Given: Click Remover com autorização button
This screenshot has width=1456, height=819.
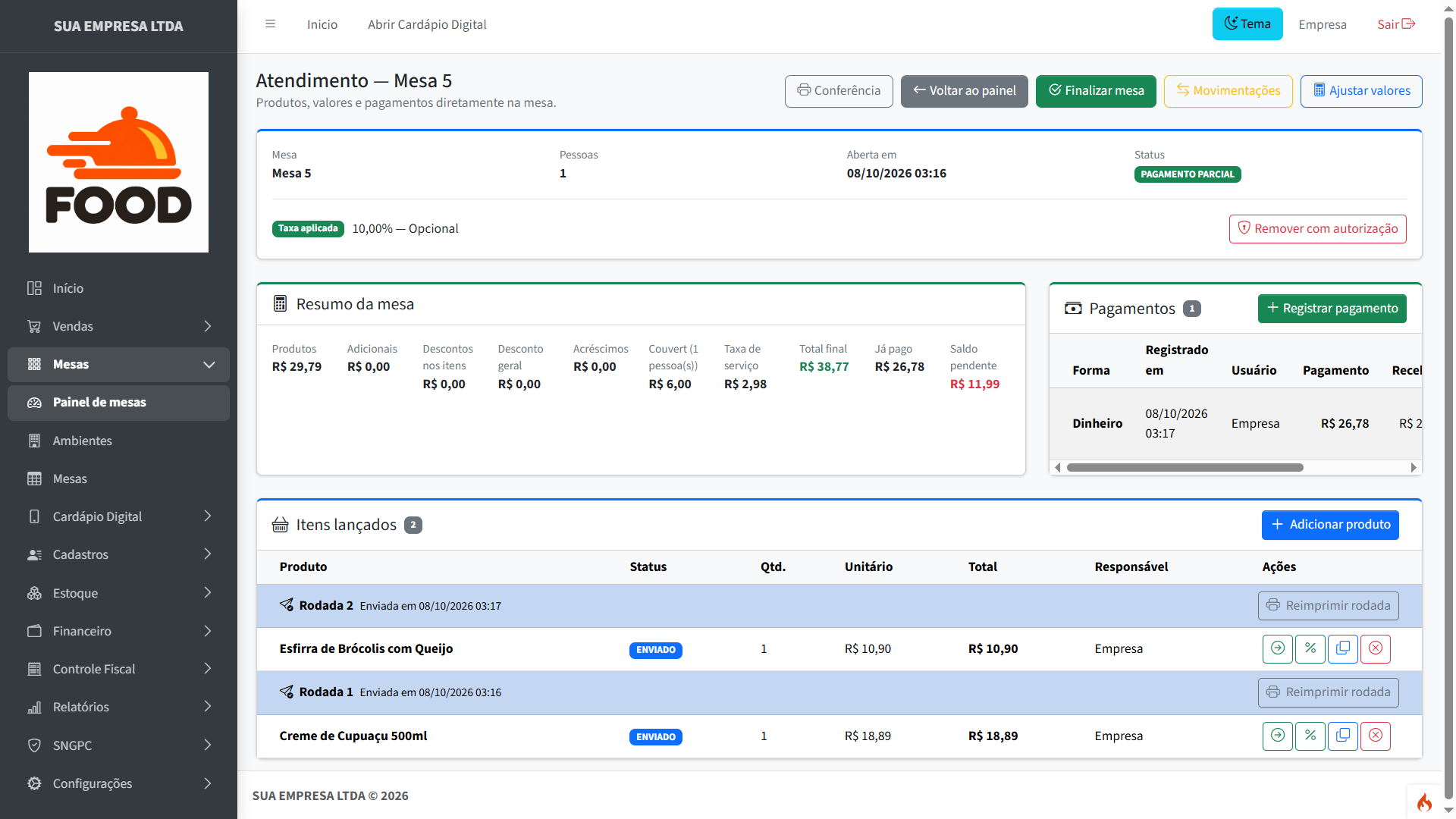Looking at the screenshot, I should [1317, 229].
